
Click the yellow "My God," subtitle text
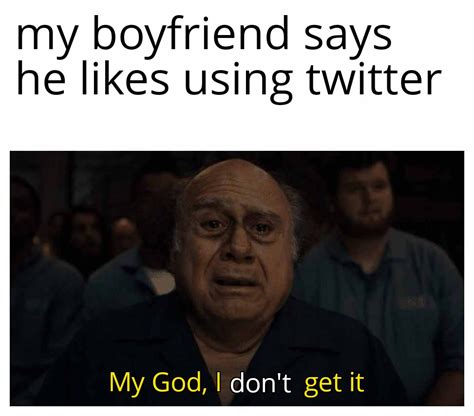click(x=160, y=383)
